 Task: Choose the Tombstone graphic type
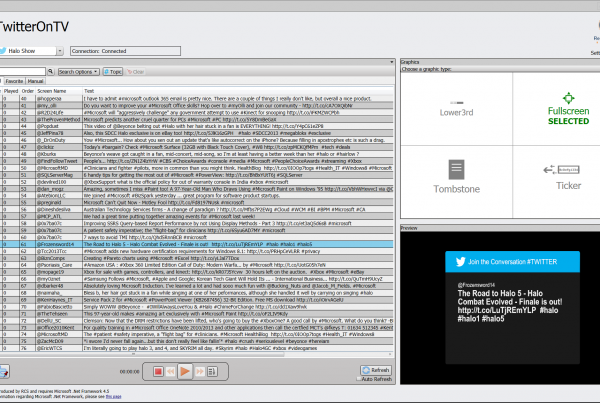456,181
